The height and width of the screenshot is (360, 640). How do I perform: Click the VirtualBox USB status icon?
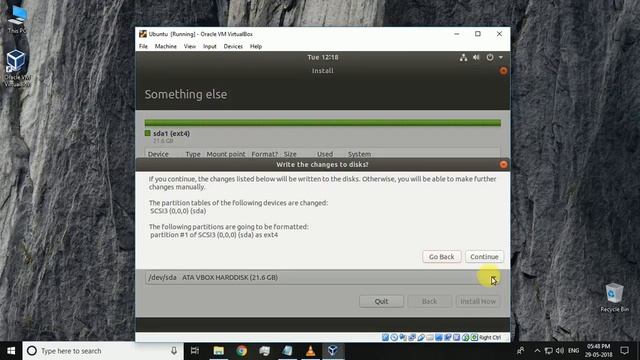click(x=421, y=337)
